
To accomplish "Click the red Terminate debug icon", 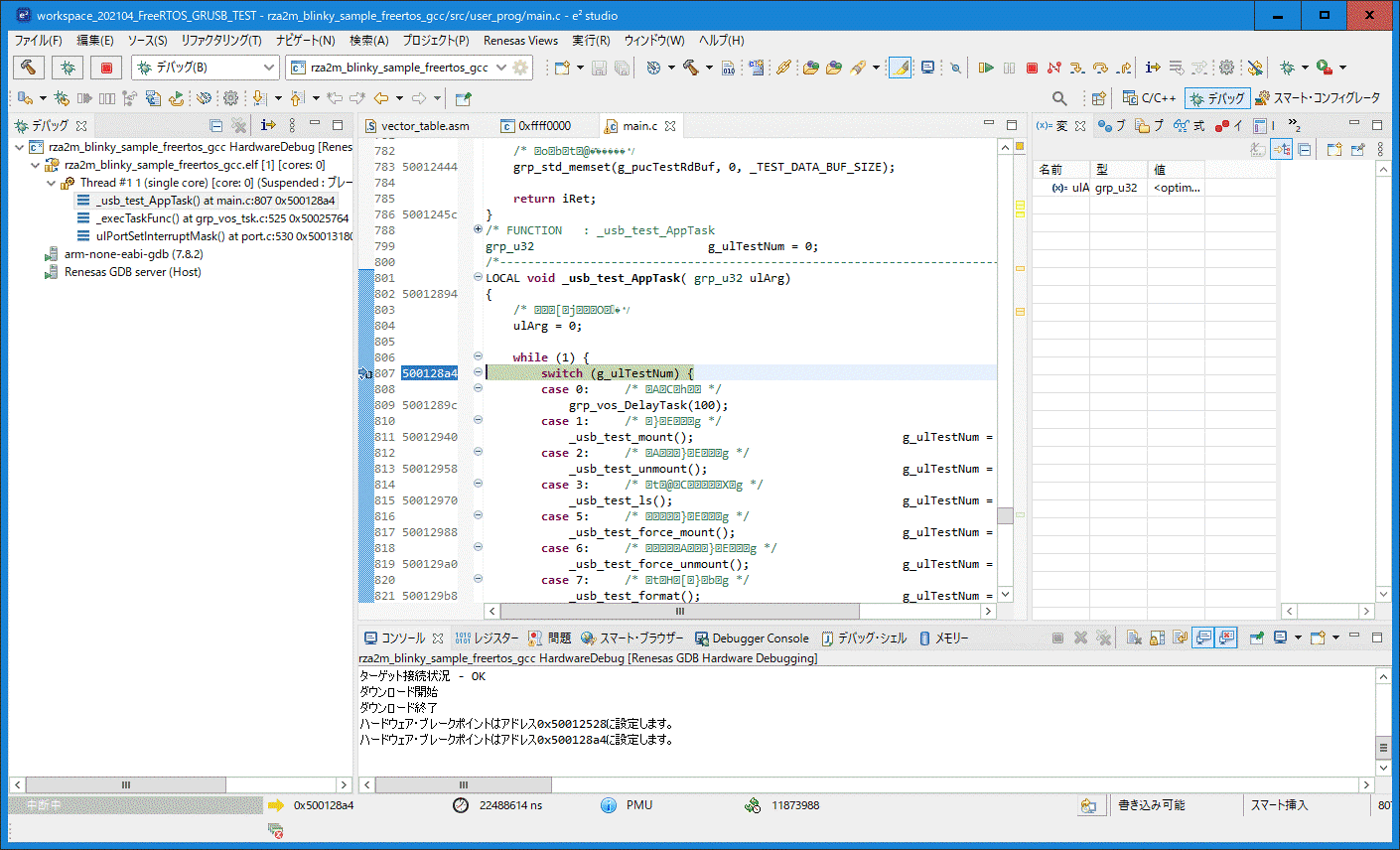I will [1031, 68].
